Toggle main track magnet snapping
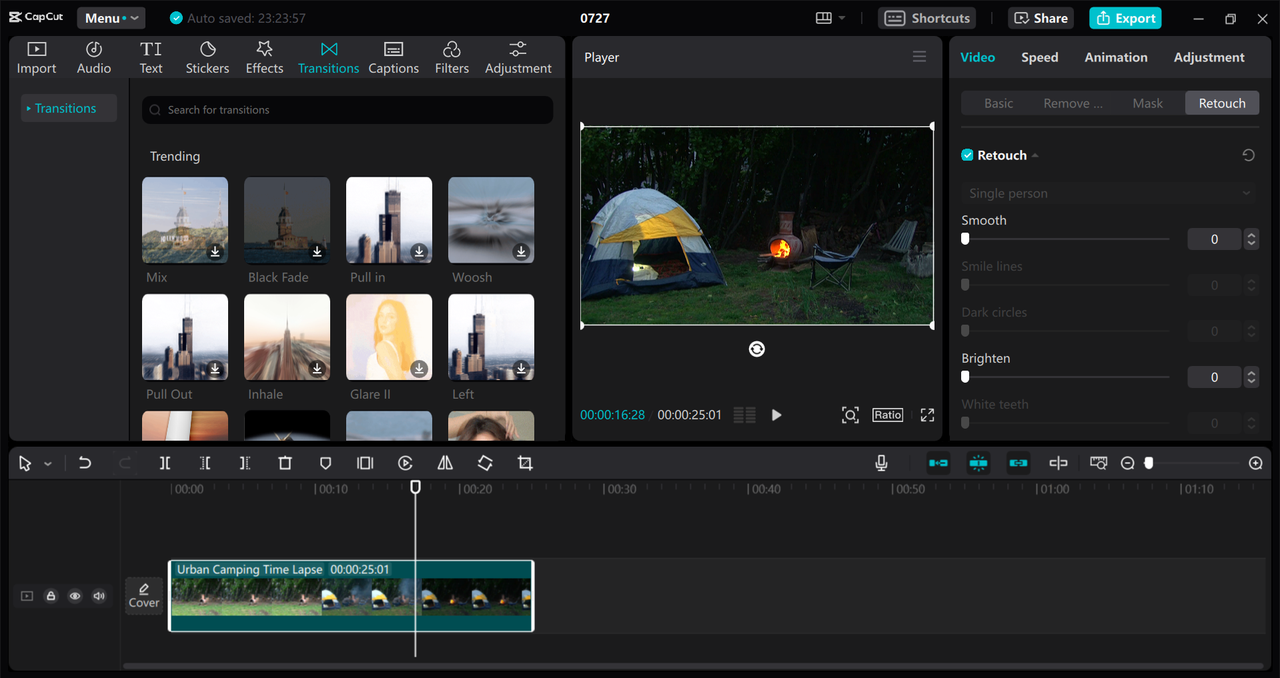 [x=938, y=463]
